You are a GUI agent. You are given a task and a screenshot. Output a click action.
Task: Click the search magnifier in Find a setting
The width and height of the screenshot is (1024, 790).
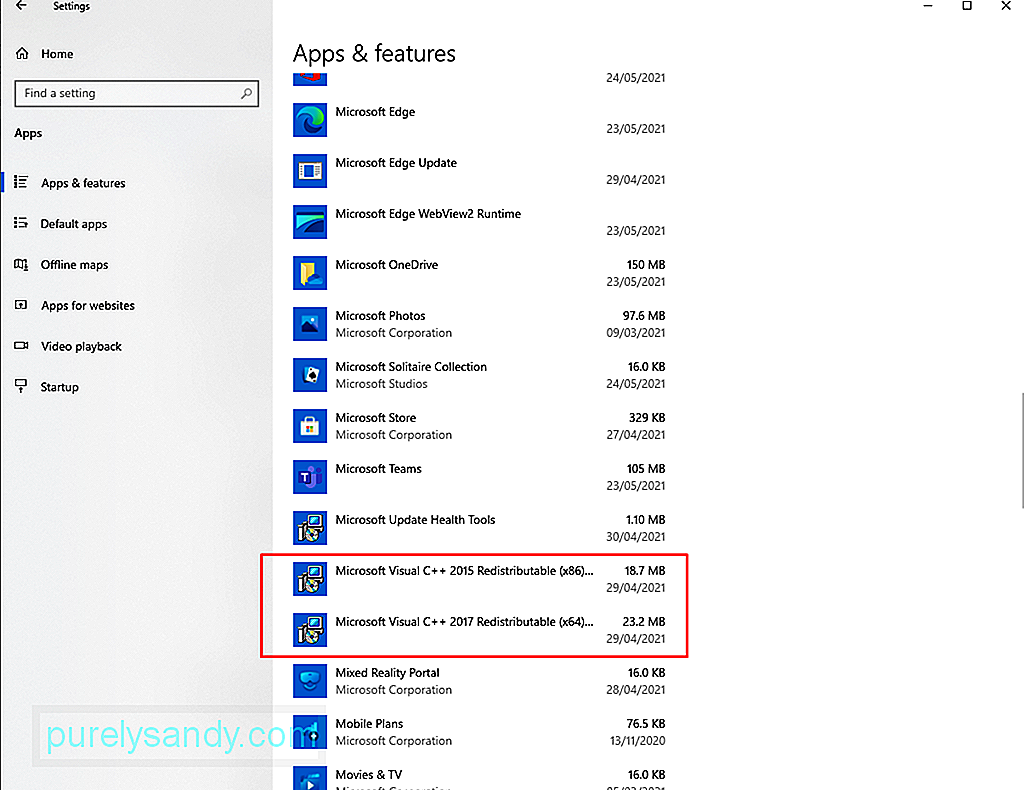[246, 93]
